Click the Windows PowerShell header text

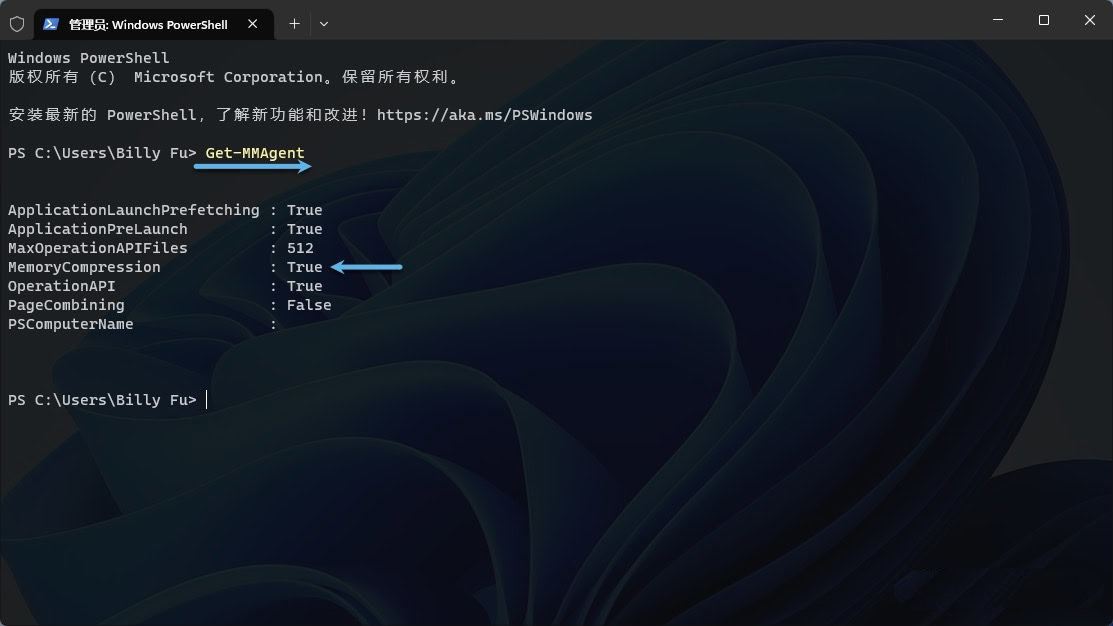[x=89, y=58]
